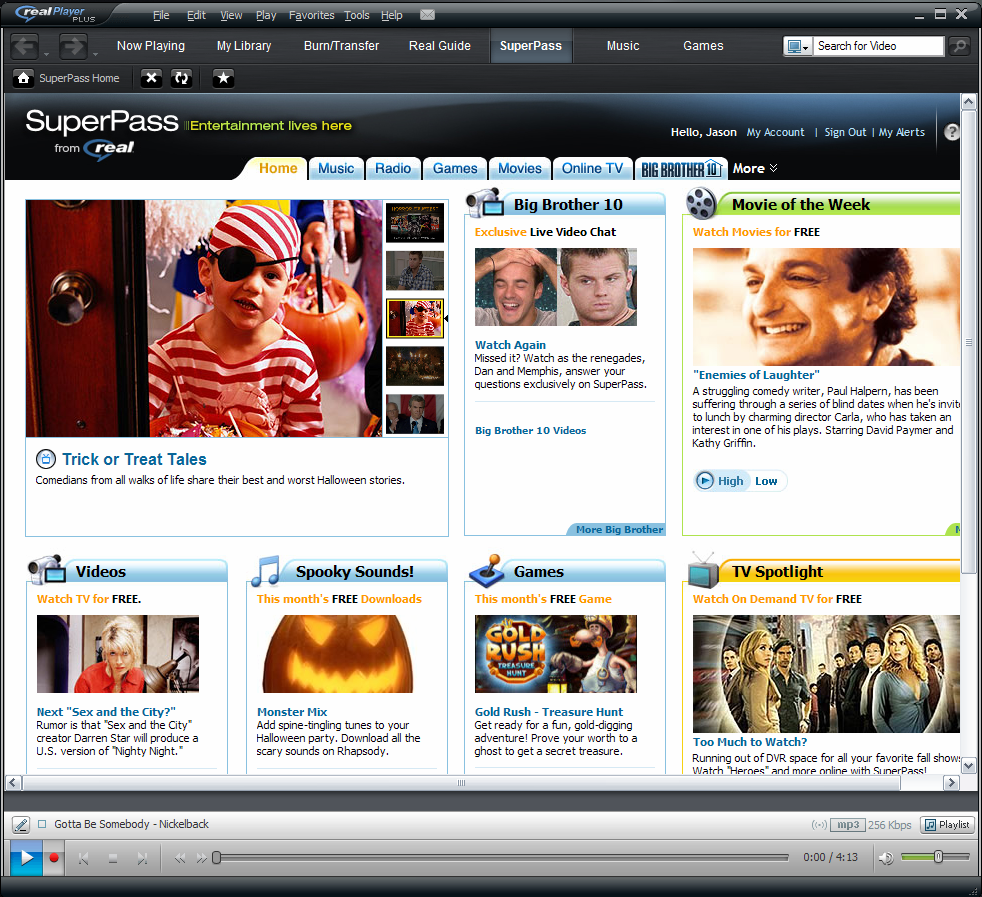Open clip info edit pencil icon
Screen dimensions: 982x897
coord(21,825)
